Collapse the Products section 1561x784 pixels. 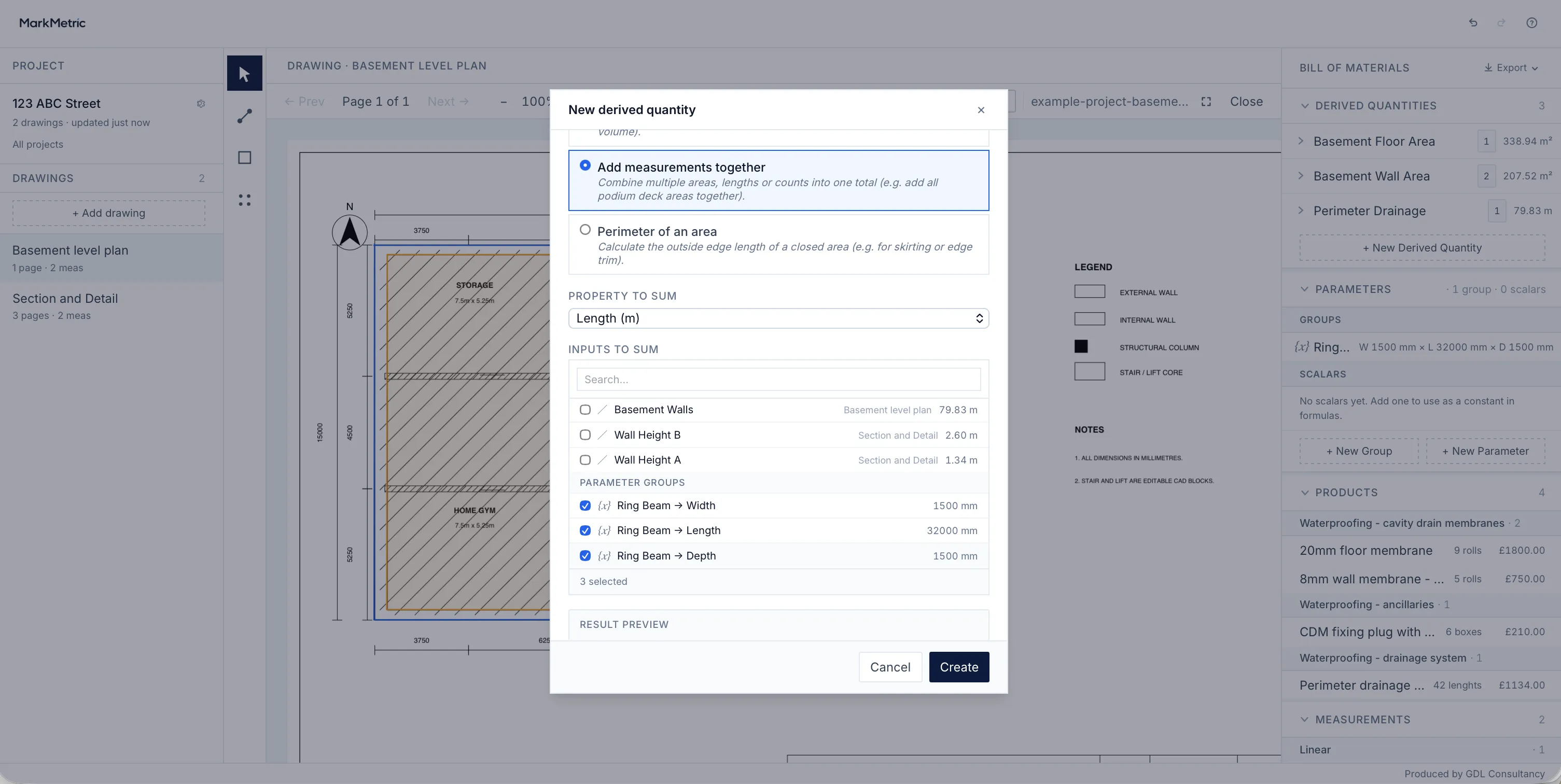click(x=1304, y=493)
